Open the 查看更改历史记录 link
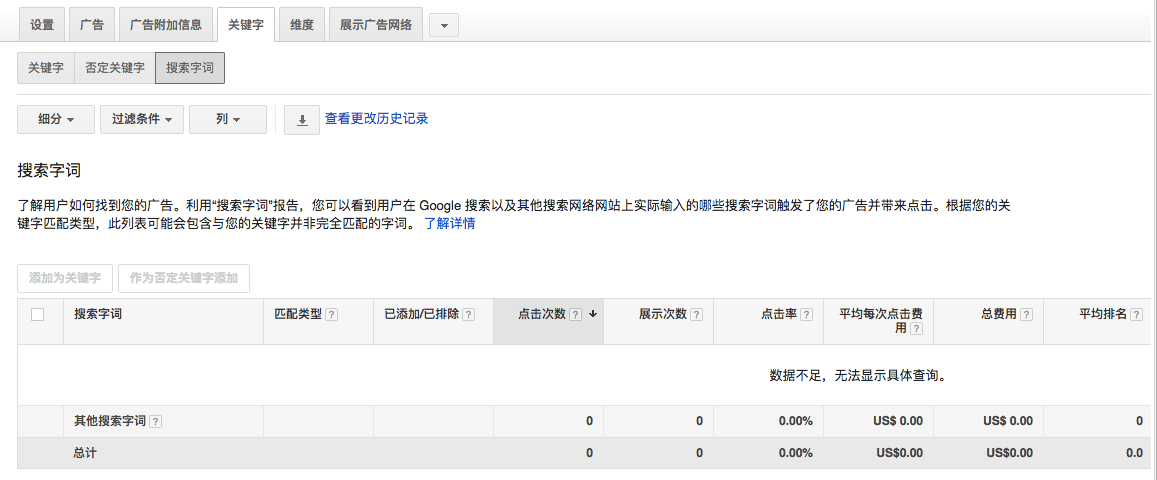Screen dimensions: 1157x480 click(x=376, y=119)
